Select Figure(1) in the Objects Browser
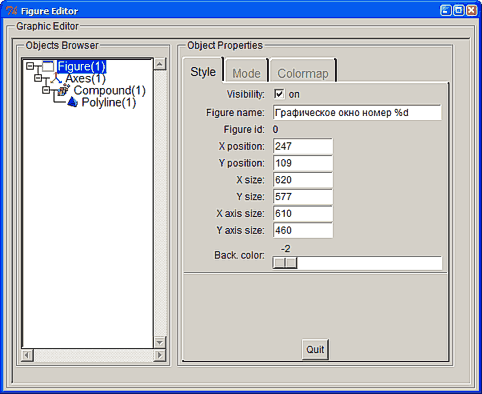 (x=82, y=66)
